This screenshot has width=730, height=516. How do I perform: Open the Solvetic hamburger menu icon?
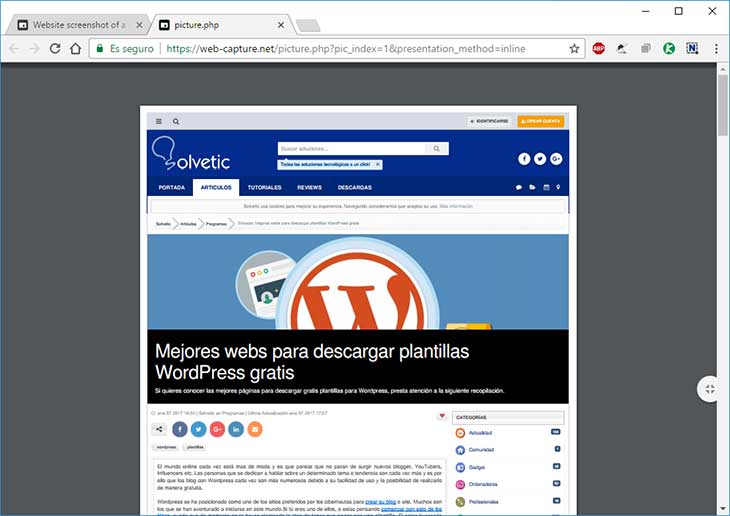coord(159,121)
